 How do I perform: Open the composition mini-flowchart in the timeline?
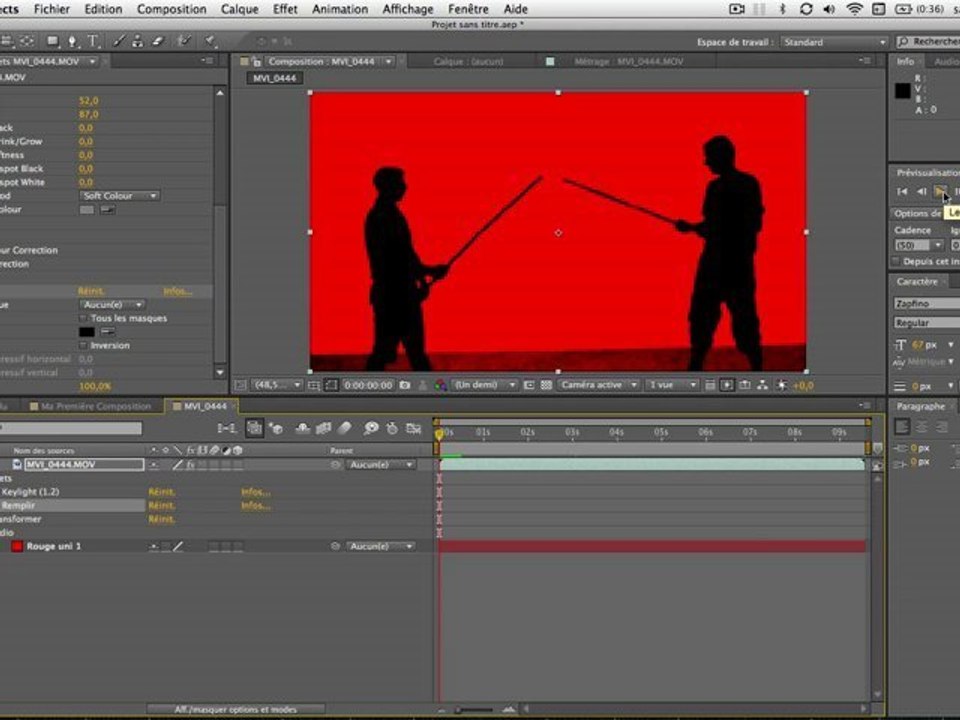click(x=227, y=429)
